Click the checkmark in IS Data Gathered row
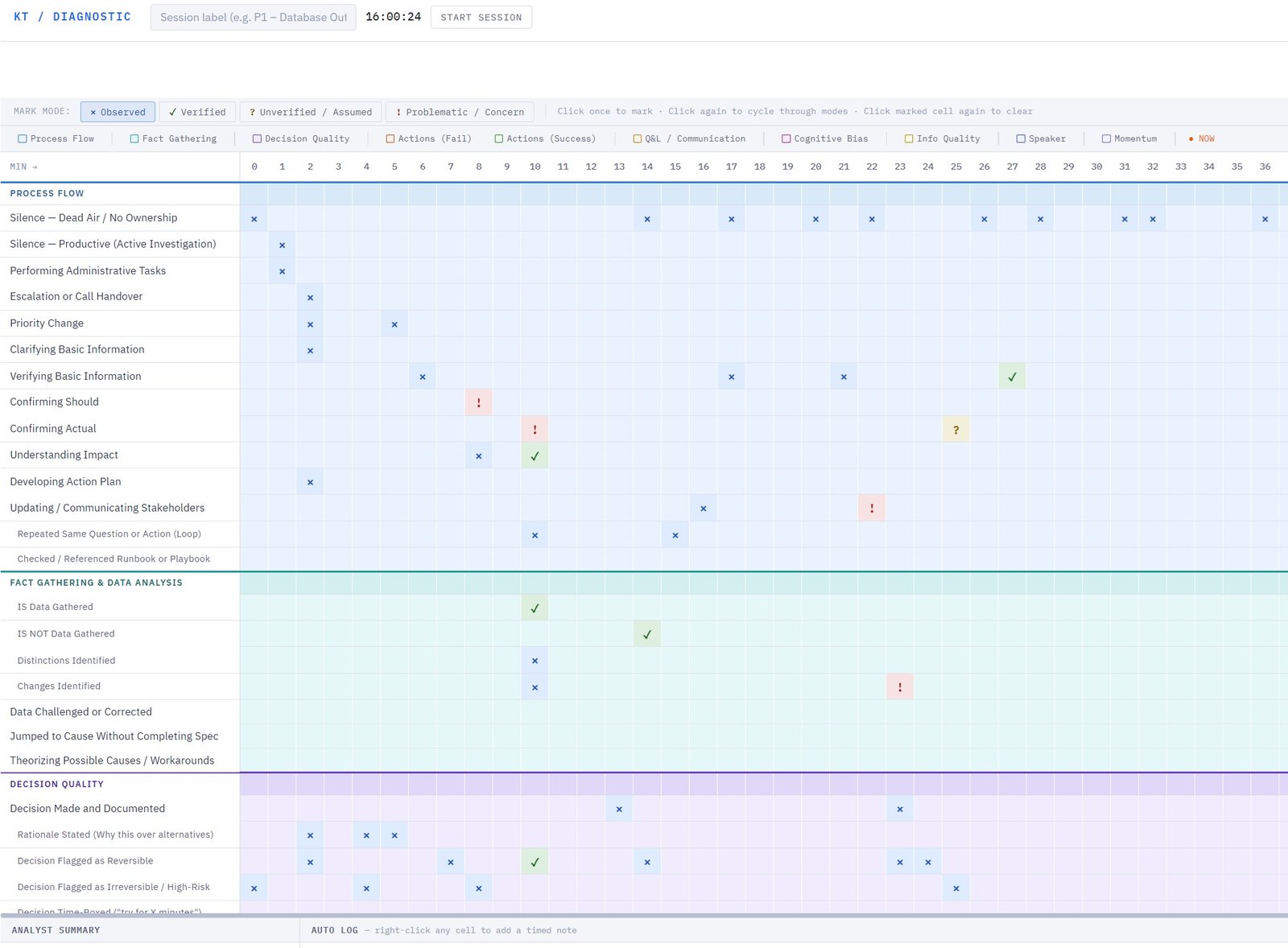This screenshot has width=1288, height=948. 535,608
